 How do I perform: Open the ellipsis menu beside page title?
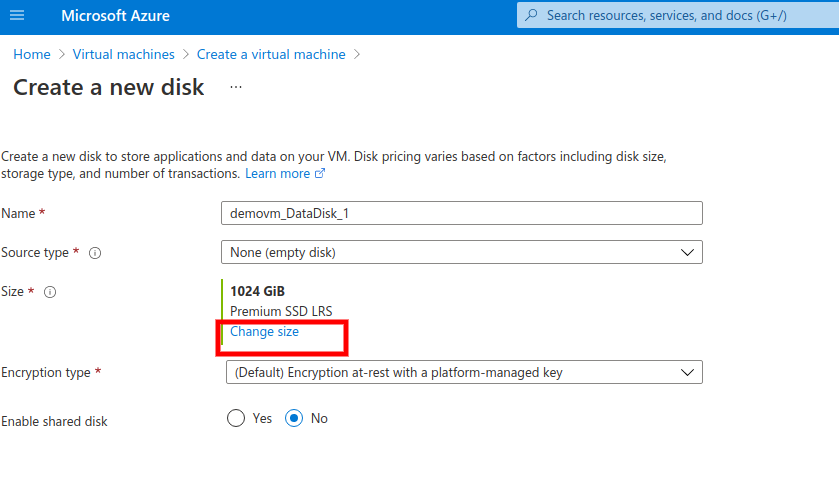tap(236, 87)
